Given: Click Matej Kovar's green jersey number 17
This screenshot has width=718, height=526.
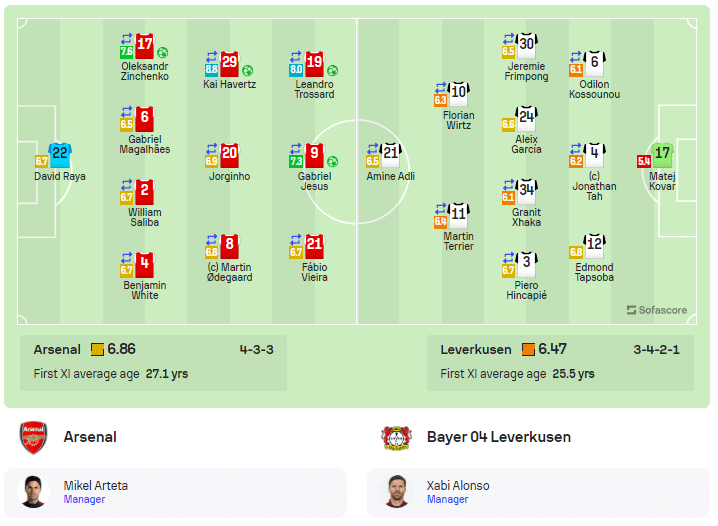Looking at the screenshot, I should 662,154.
